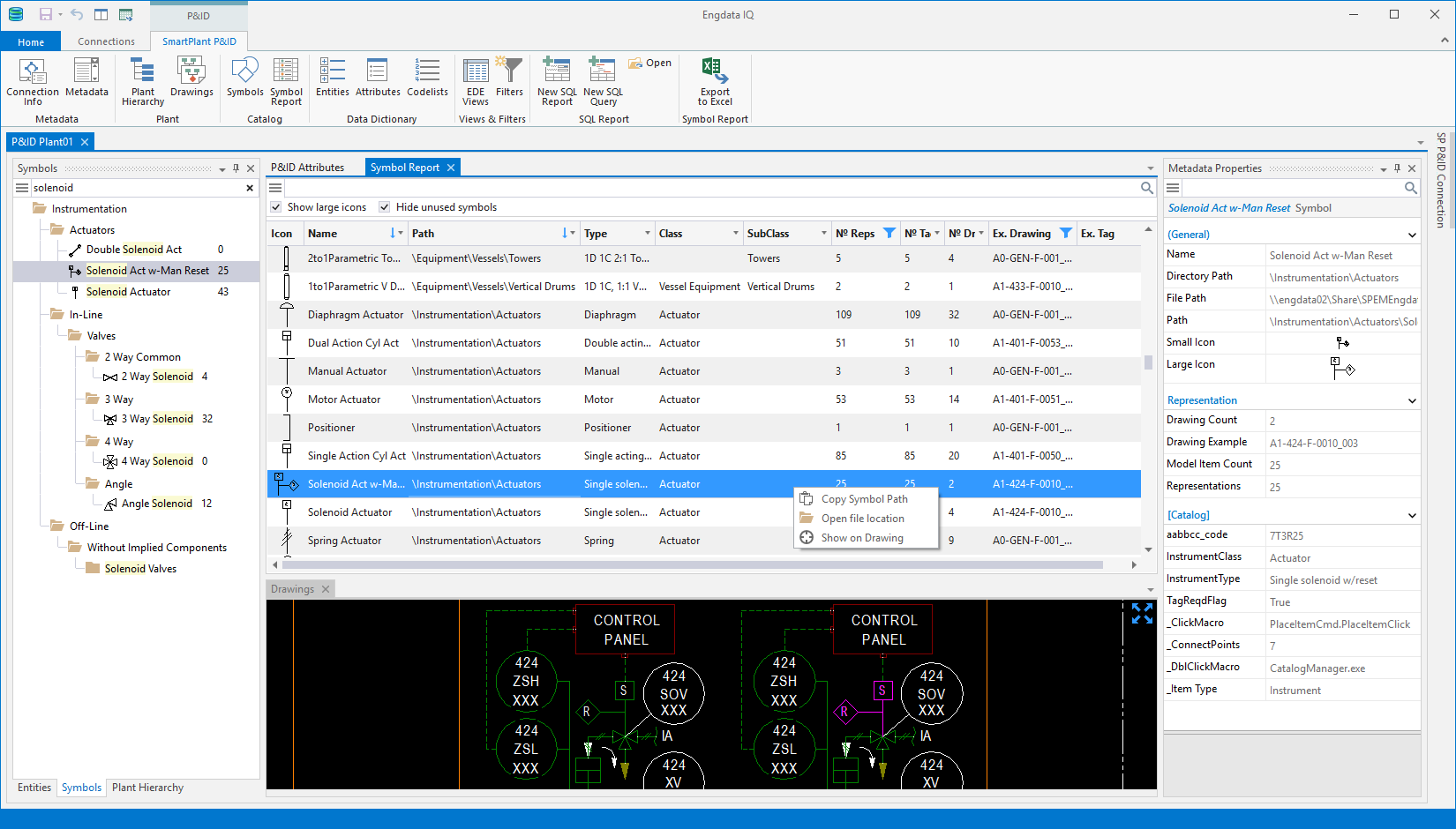Toggle the pin on the Symbols panel
Viewport: 1456px width, 829px height.
coord(236,168)
